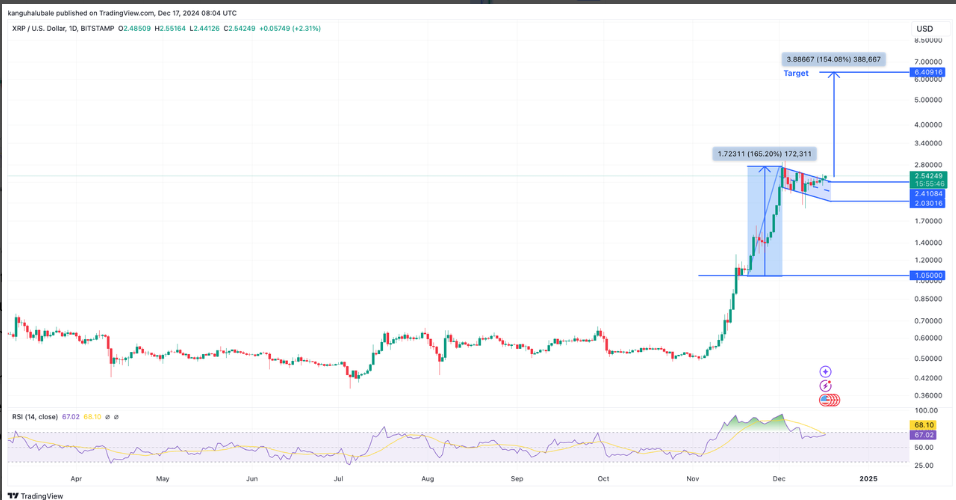Select the 1.05000 horizontal line price label
This screenshot has height=500, width=956.
click(x=926, y=275)
